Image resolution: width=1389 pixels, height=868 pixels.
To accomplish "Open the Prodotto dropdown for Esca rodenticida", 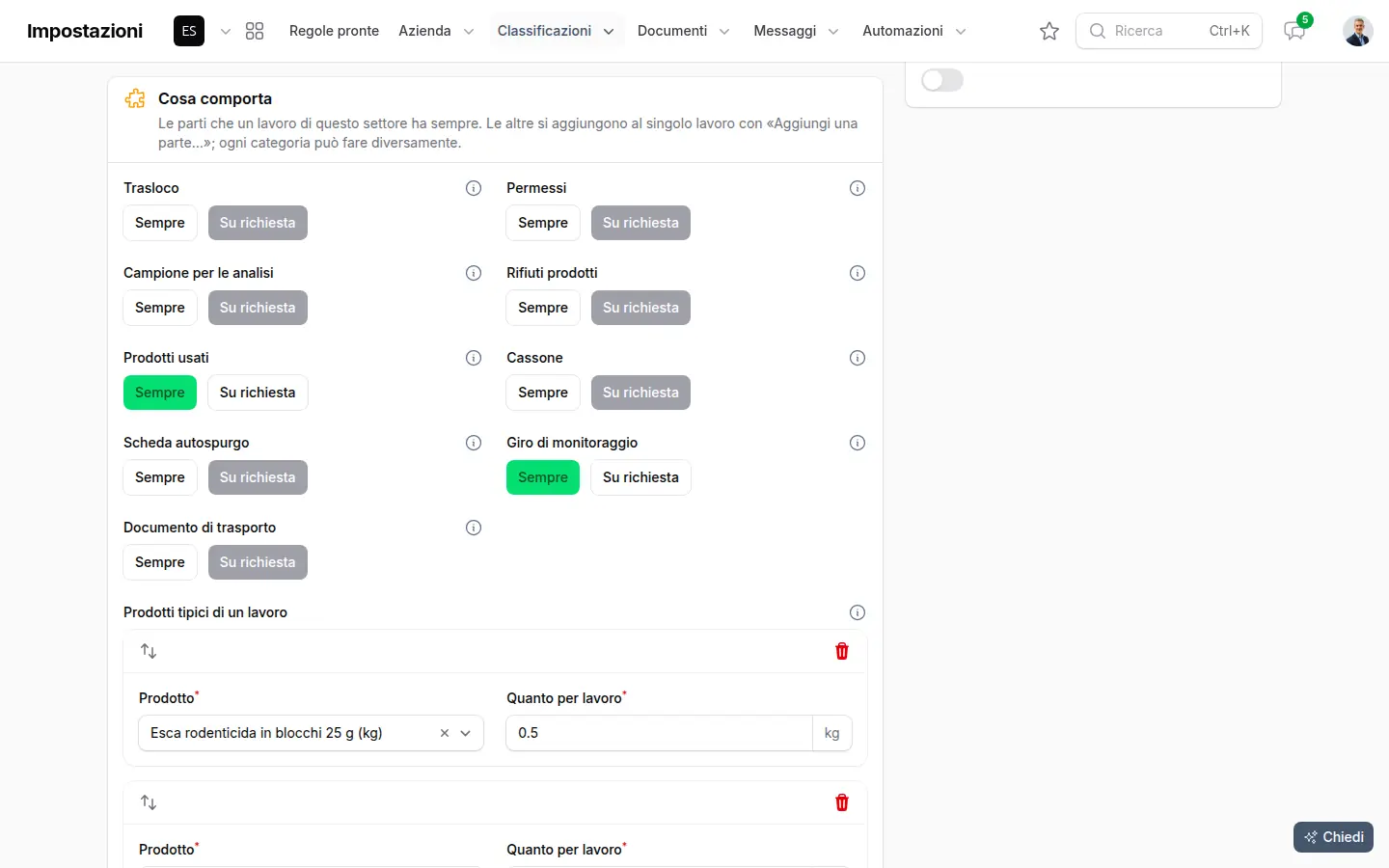I will (x=466, y=733).
